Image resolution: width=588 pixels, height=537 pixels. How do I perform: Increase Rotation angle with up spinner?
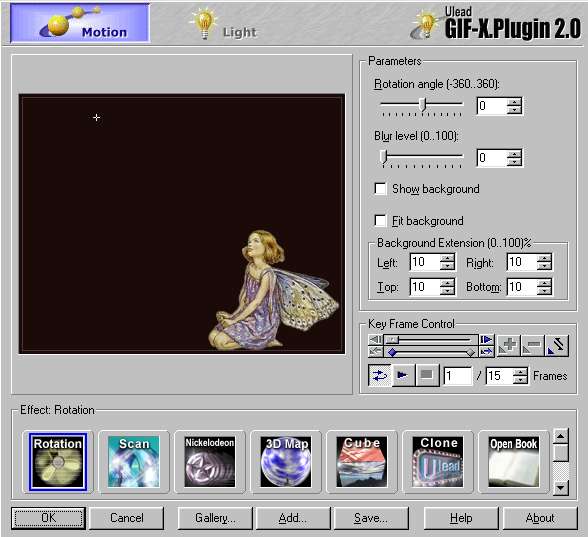tap(514, 102)
